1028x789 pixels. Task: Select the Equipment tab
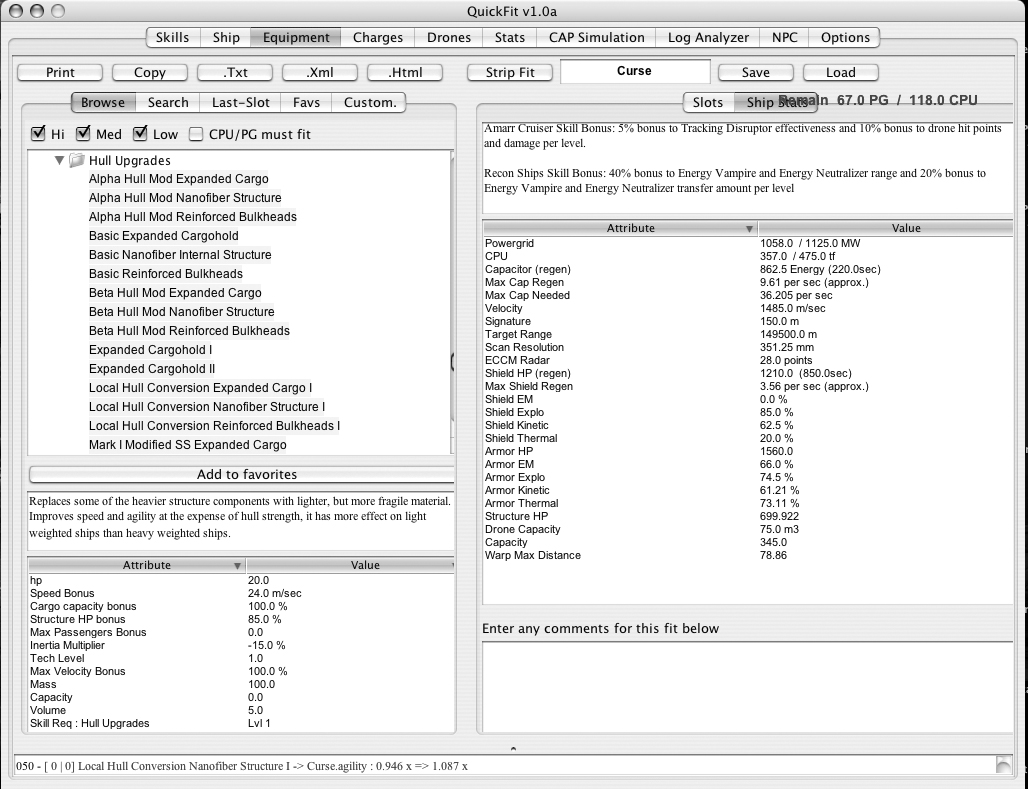(296, 37)
